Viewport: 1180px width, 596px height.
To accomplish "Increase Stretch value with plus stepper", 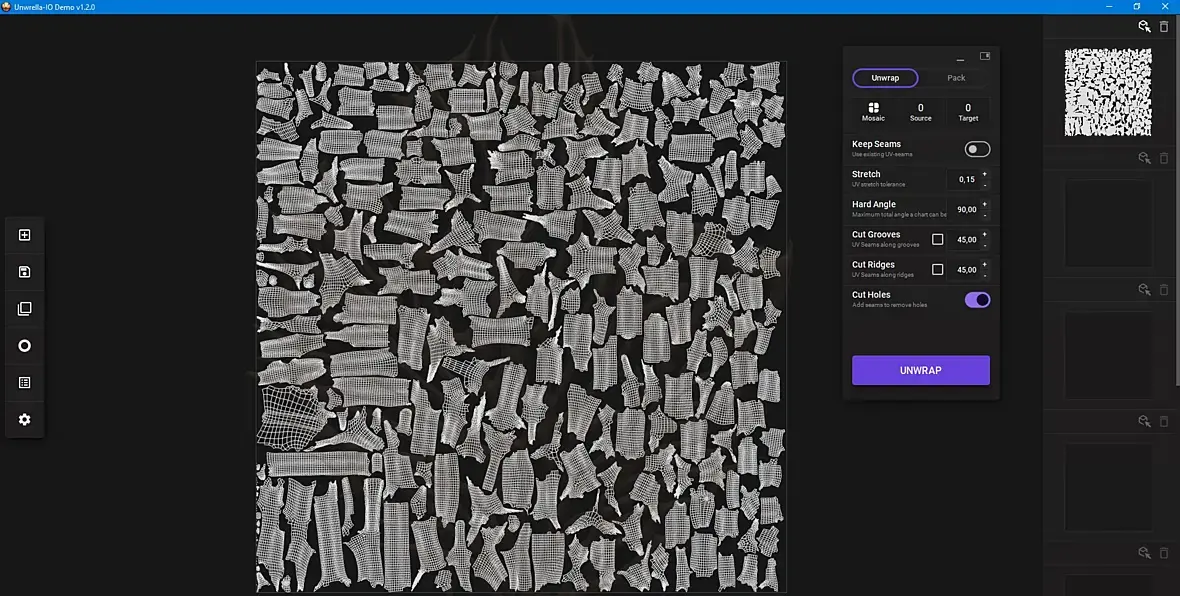I will pyautogui.click(x=984, y=174).
